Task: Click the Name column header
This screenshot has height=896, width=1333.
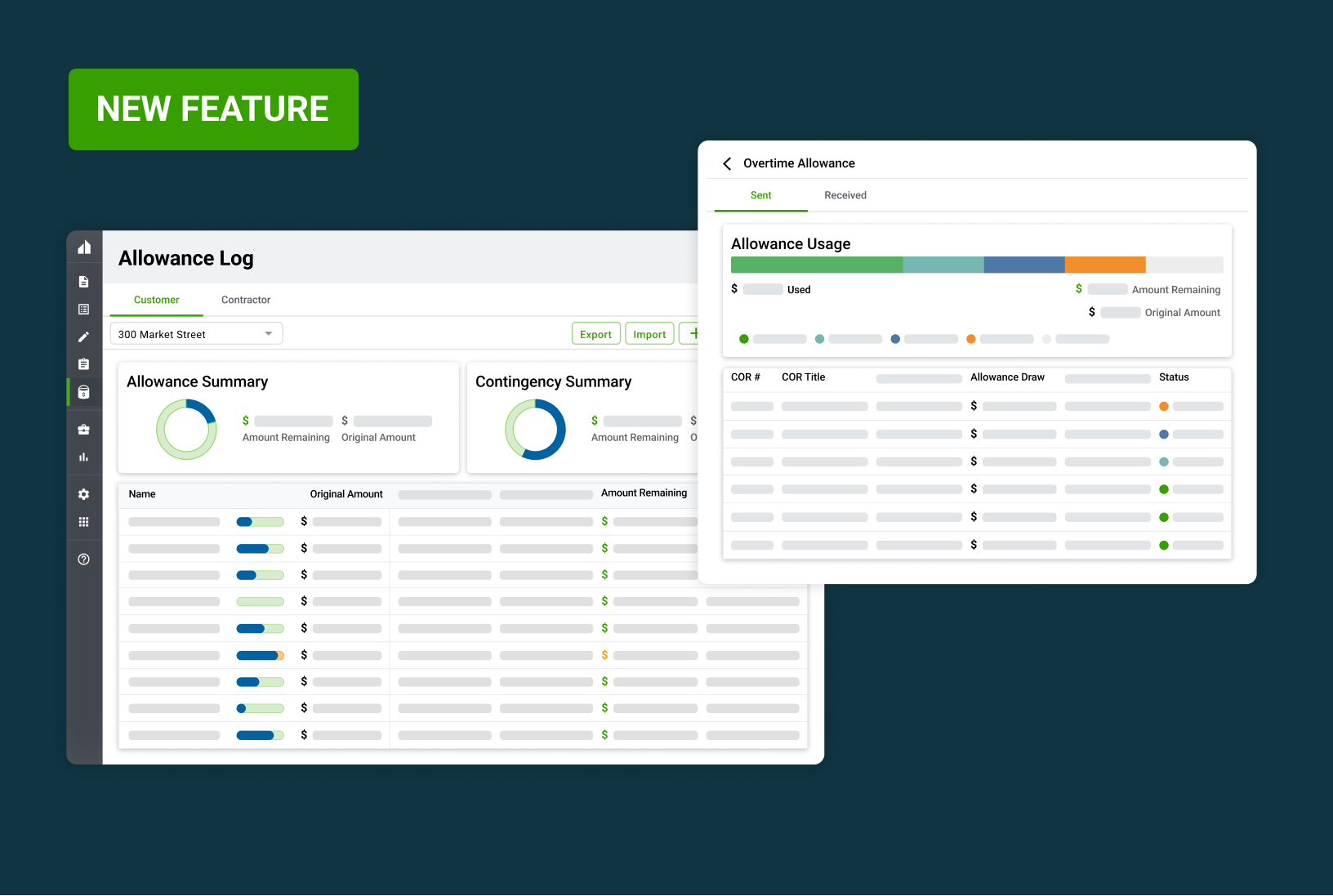Action: coord(142,494)
